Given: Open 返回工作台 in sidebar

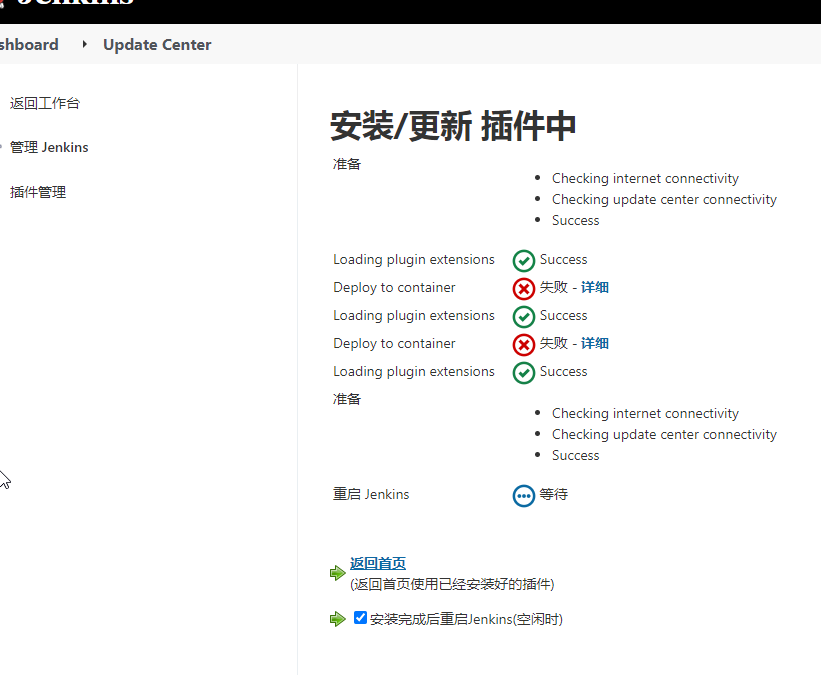Looking at the screenshot, I should click(x=45, y=103).
